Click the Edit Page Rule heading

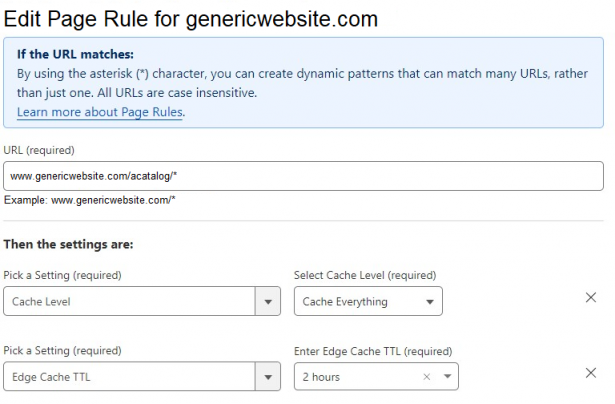192,17
